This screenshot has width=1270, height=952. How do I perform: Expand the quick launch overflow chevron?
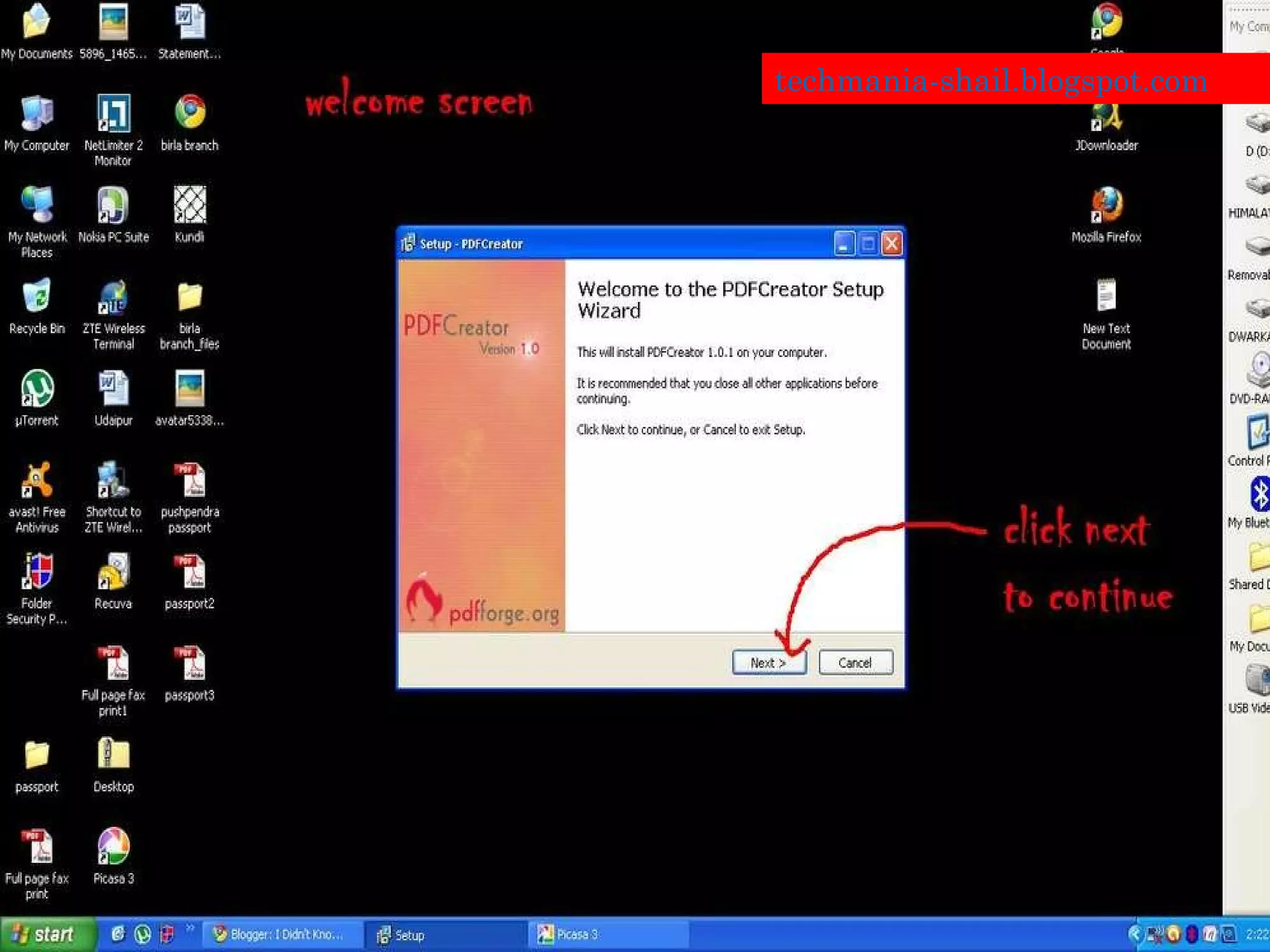(x=190, y=928)
